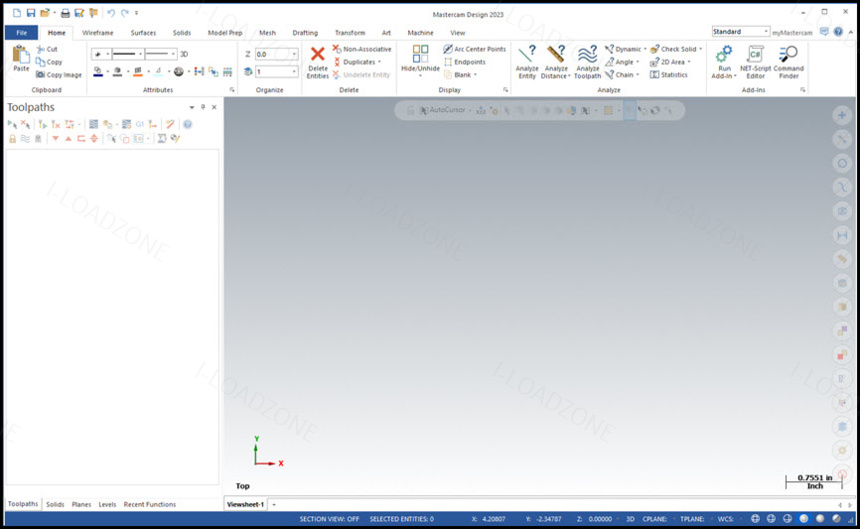Expand the Attributes group dialog launcher
The width and height of the screenshot is (860, 529).
coord(233,90)
